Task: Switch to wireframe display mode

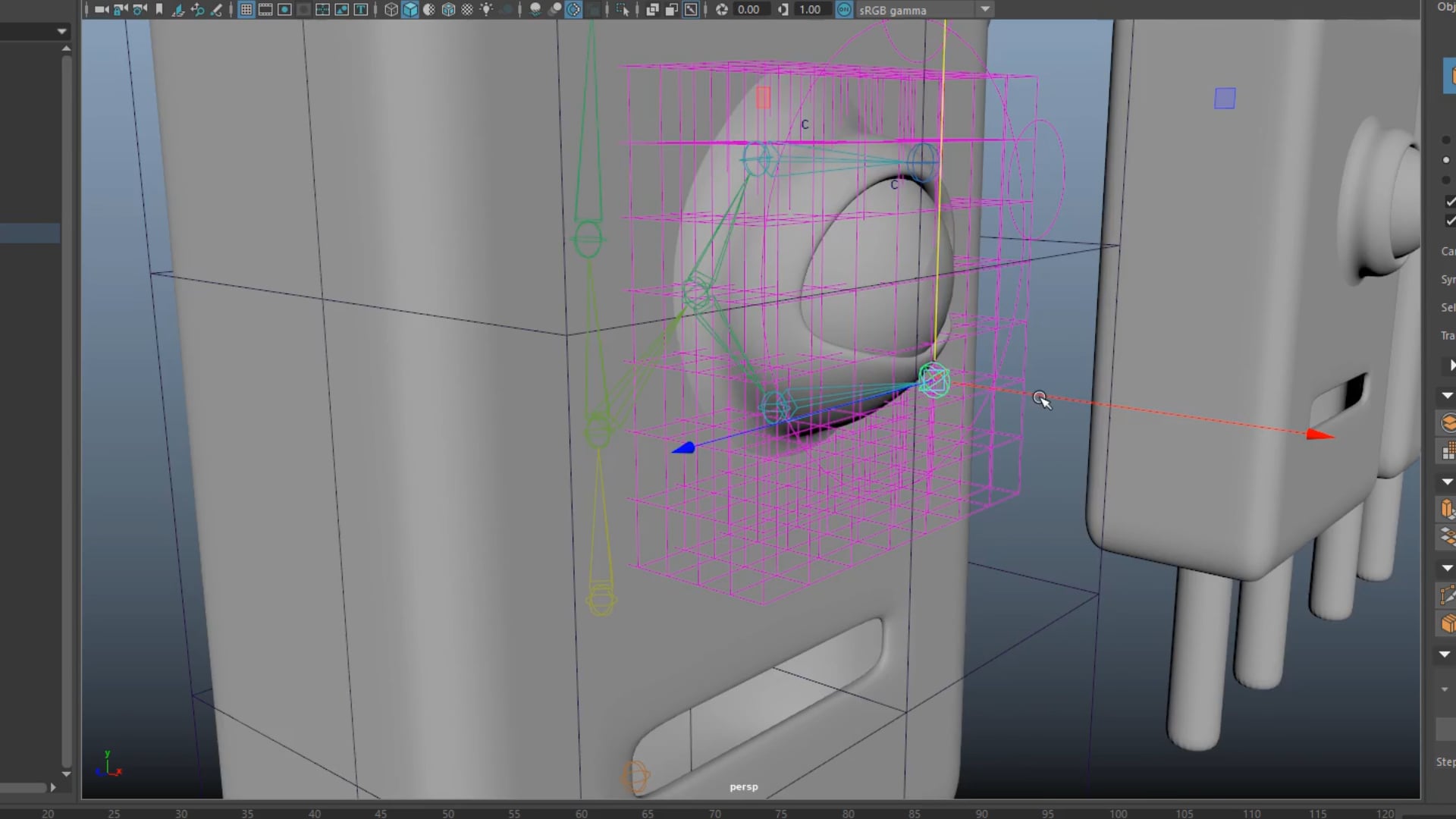Action: (391, 10)
